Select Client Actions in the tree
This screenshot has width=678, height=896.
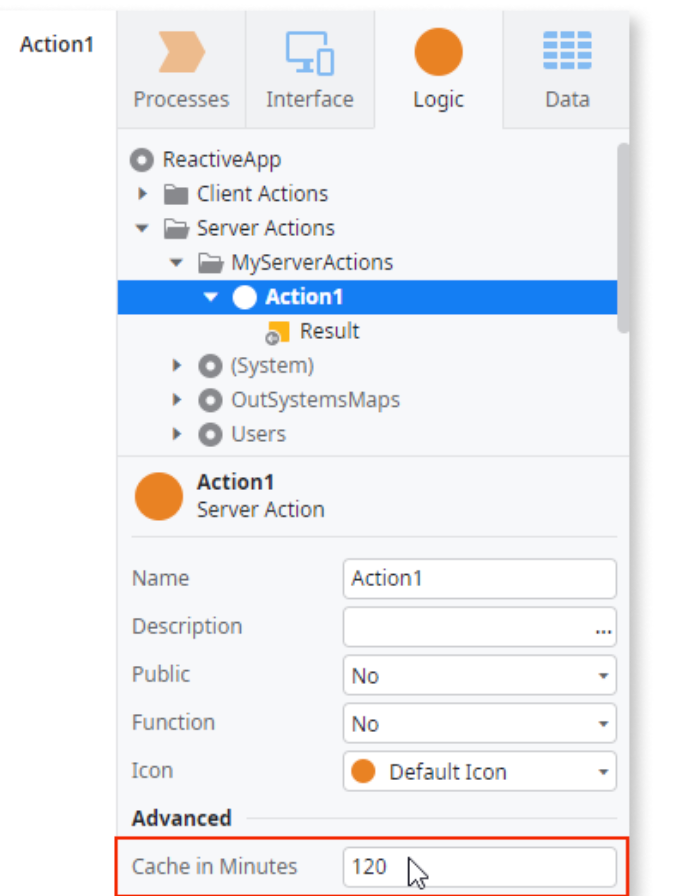coord(262,194)
